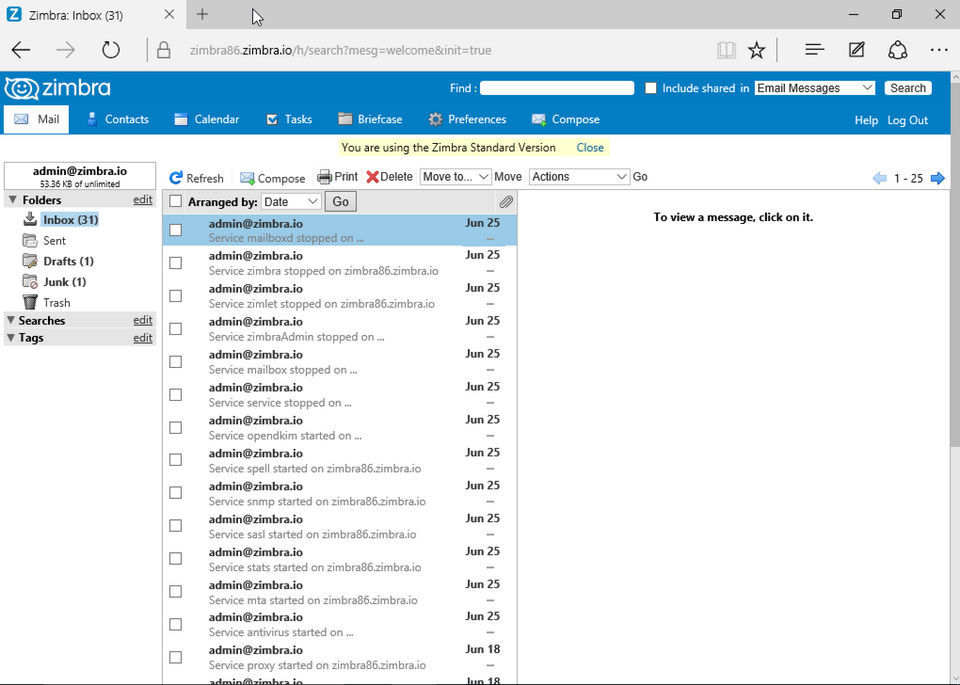Screen dimensions: 960x685
Task: Switch to the Mail tab
Action: pos(36,119)
